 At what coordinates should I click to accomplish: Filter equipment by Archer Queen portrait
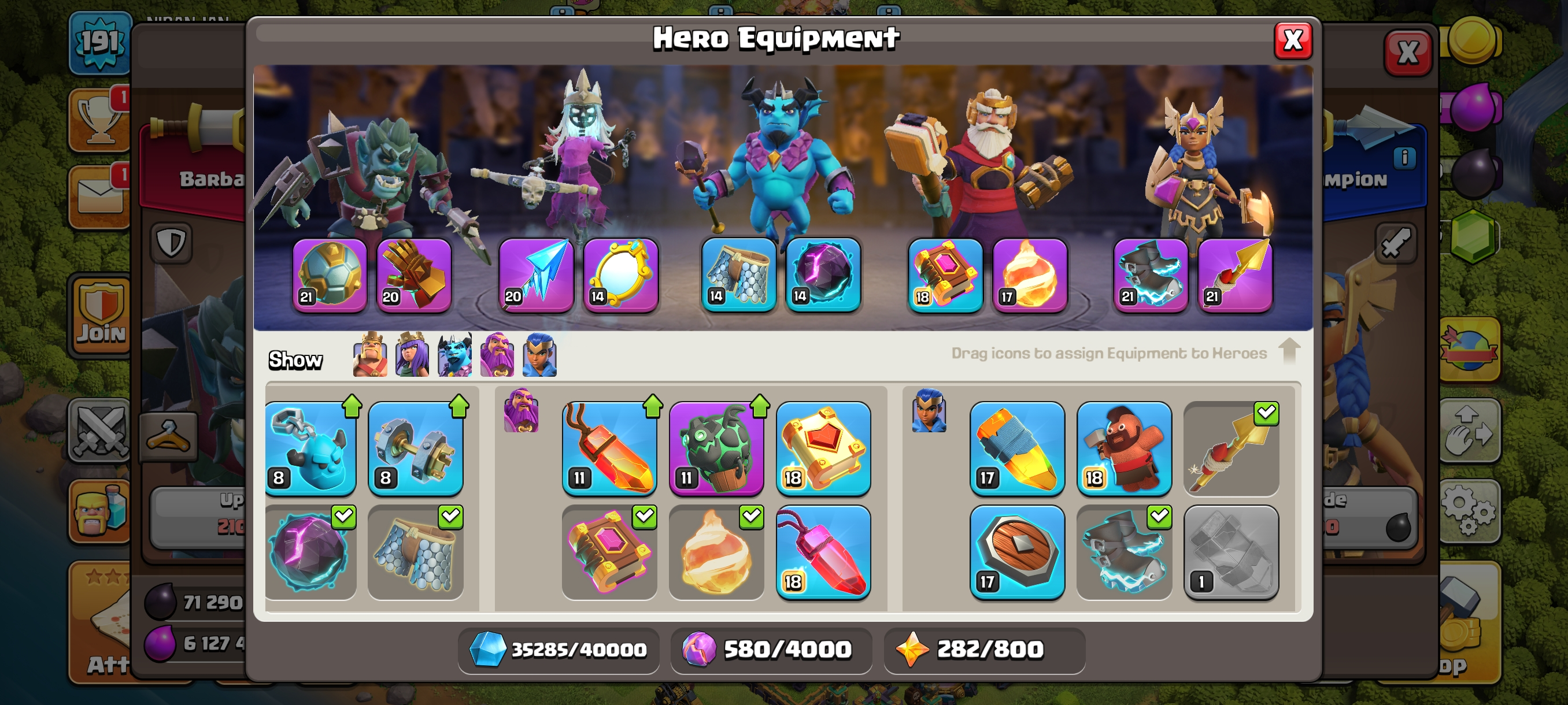click(412, 355)
